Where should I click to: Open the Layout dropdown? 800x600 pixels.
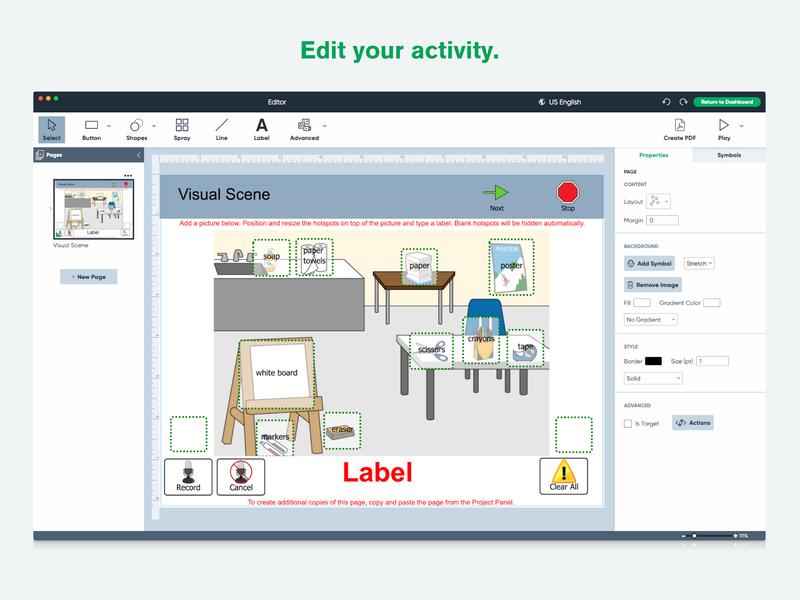[658, 202]
